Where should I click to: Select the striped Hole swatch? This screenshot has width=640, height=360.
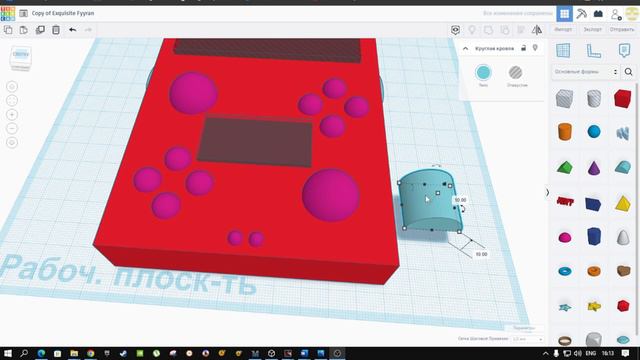516,73
